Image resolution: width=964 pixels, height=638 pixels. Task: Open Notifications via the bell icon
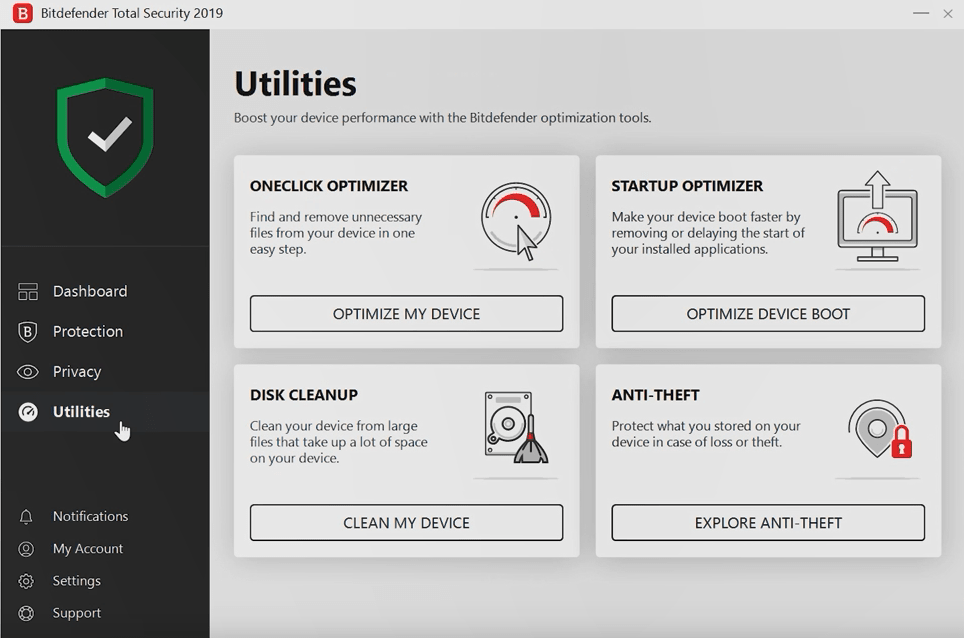coord(29,516)
